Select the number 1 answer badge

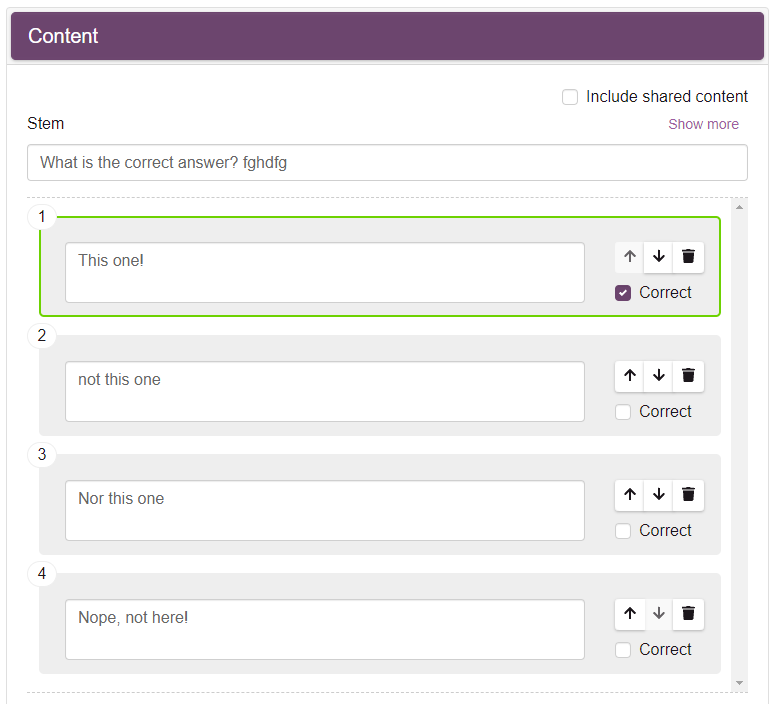(x=42, y=217)
